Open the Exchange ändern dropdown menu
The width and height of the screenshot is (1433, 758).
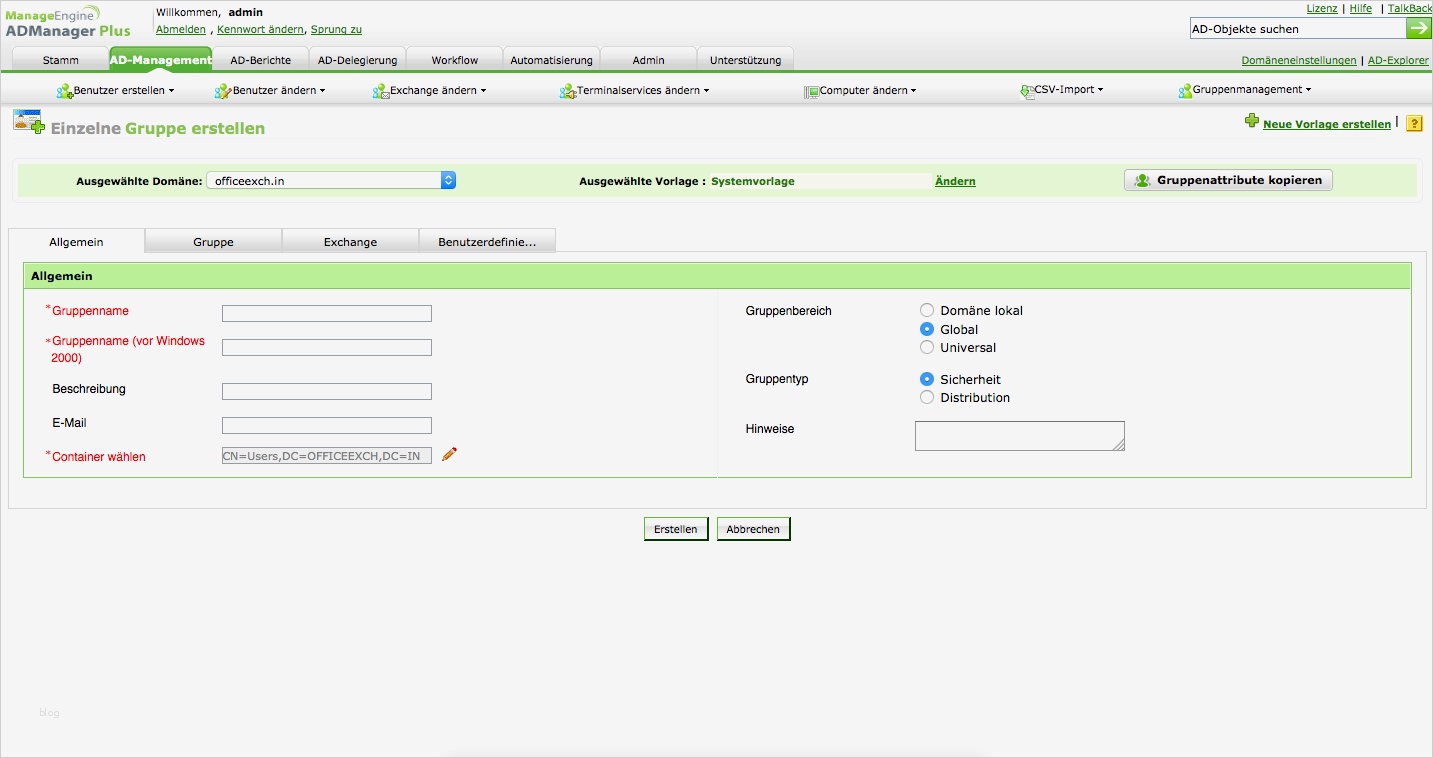[438, 90]
